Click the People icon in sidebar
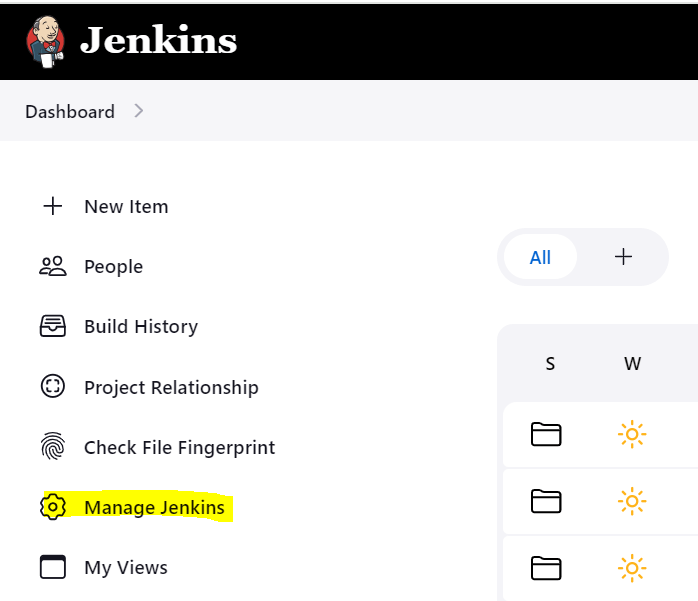Screen dimensions: 698x601 click(52, 267)
